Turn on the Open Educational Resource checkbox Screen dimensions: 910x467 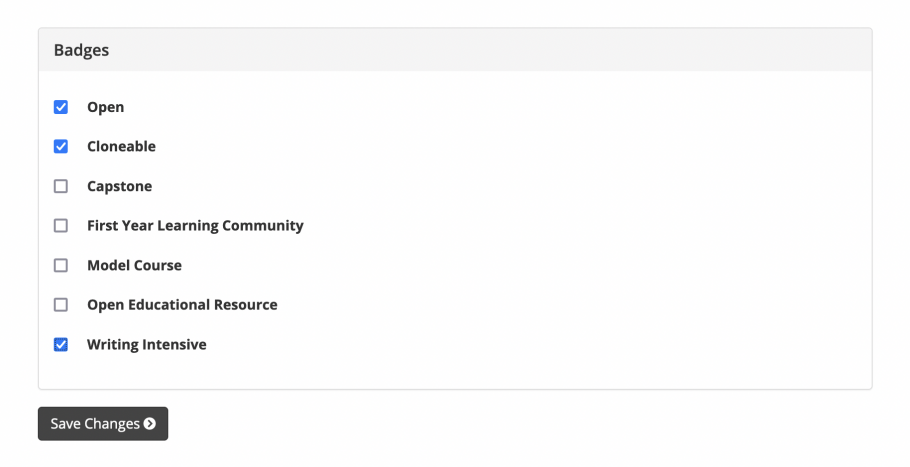tap(61, 305)
